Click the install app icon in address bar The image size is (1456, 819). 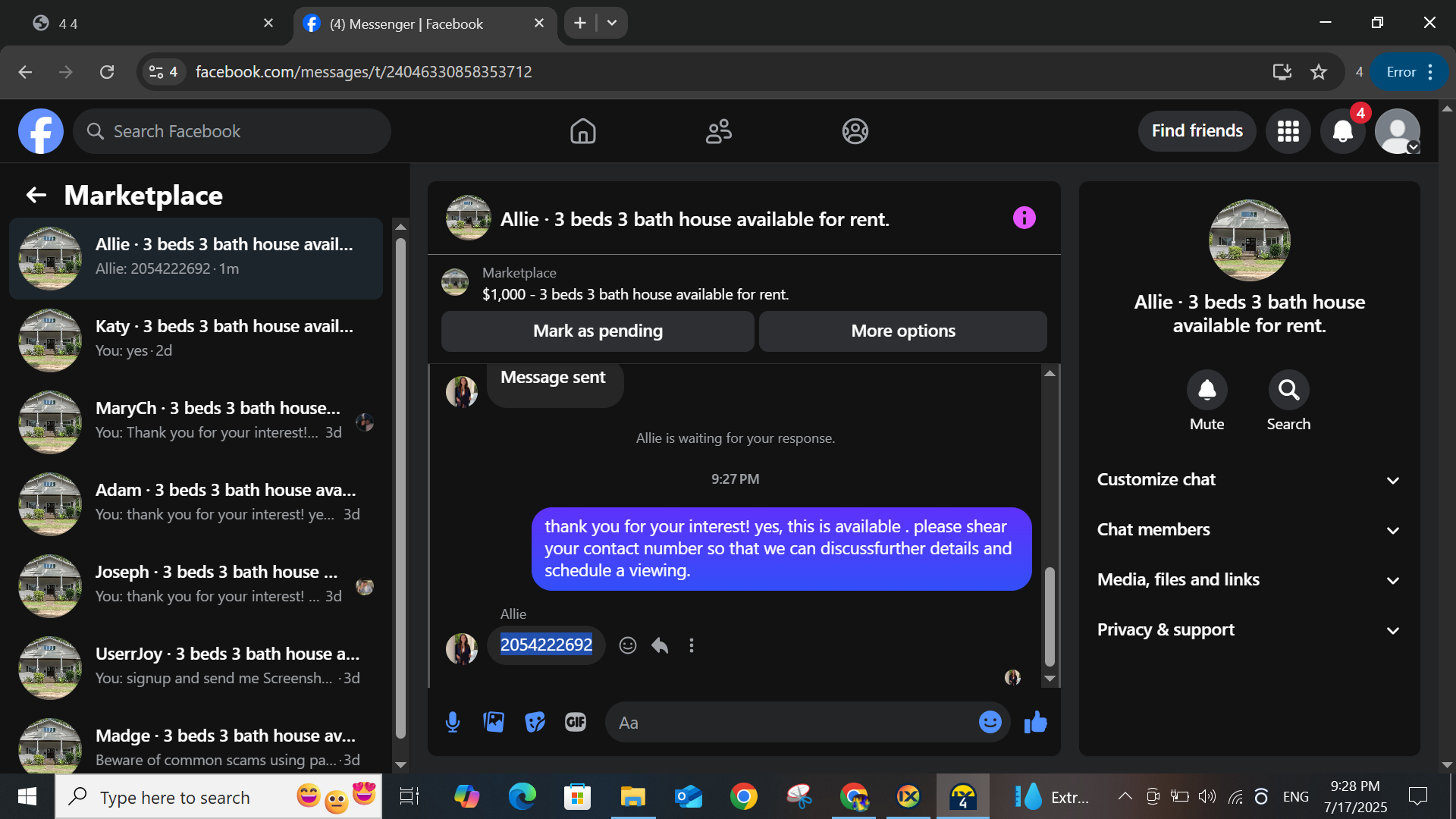click(x=1282, y=72)
